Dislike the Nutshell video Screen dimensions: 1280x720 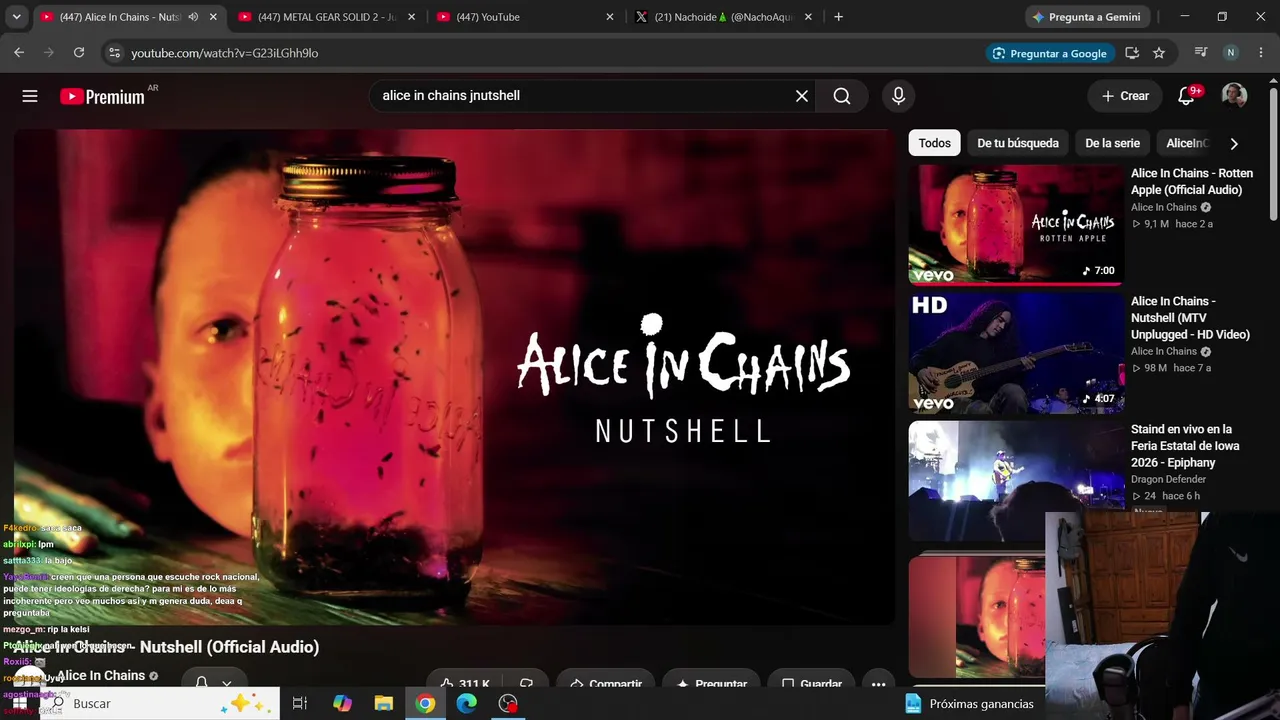(526, 684)
